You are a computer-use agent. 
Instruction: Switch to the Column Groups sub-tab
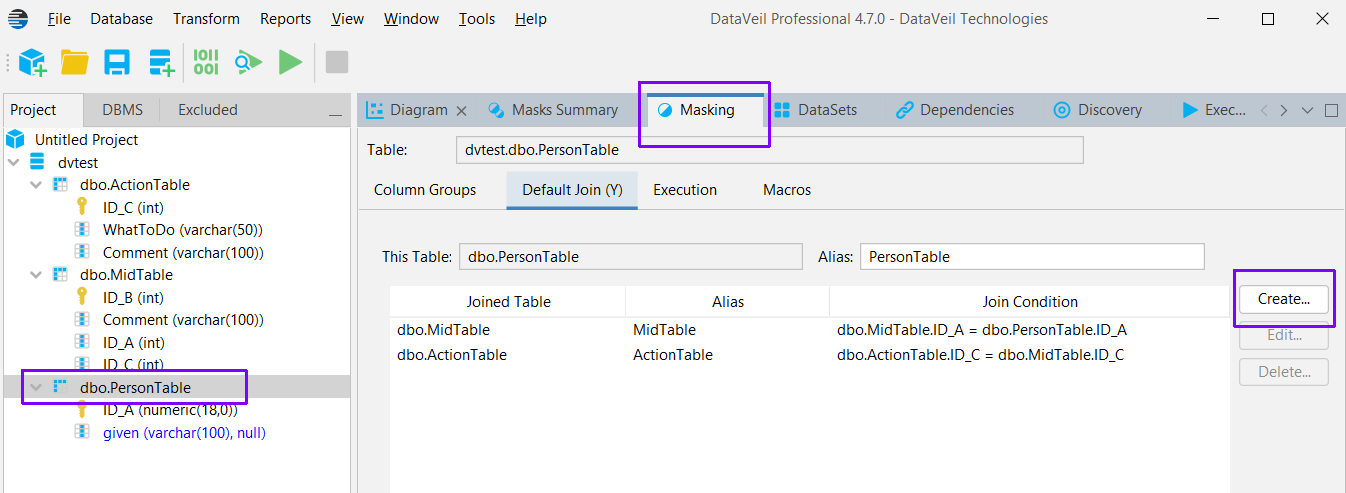(x=425, y=189)
